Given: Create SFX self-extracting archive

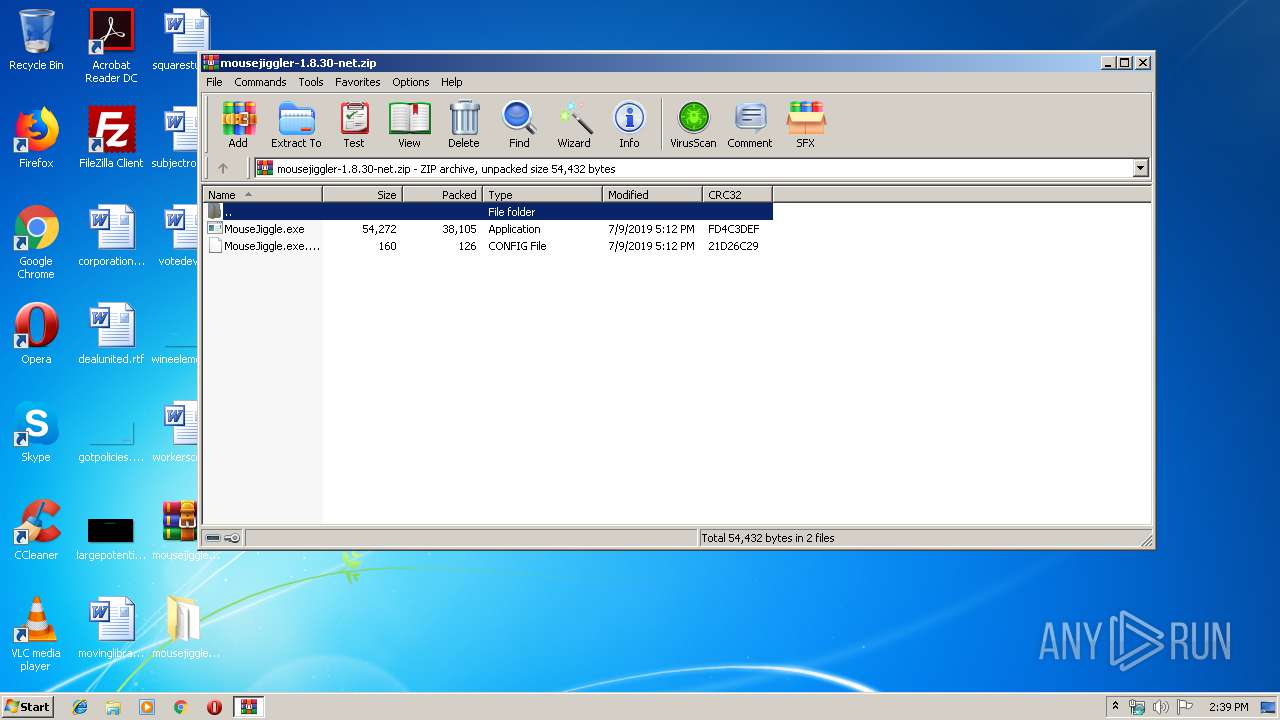Looking at the screenshot, I should tap(805, 125).
